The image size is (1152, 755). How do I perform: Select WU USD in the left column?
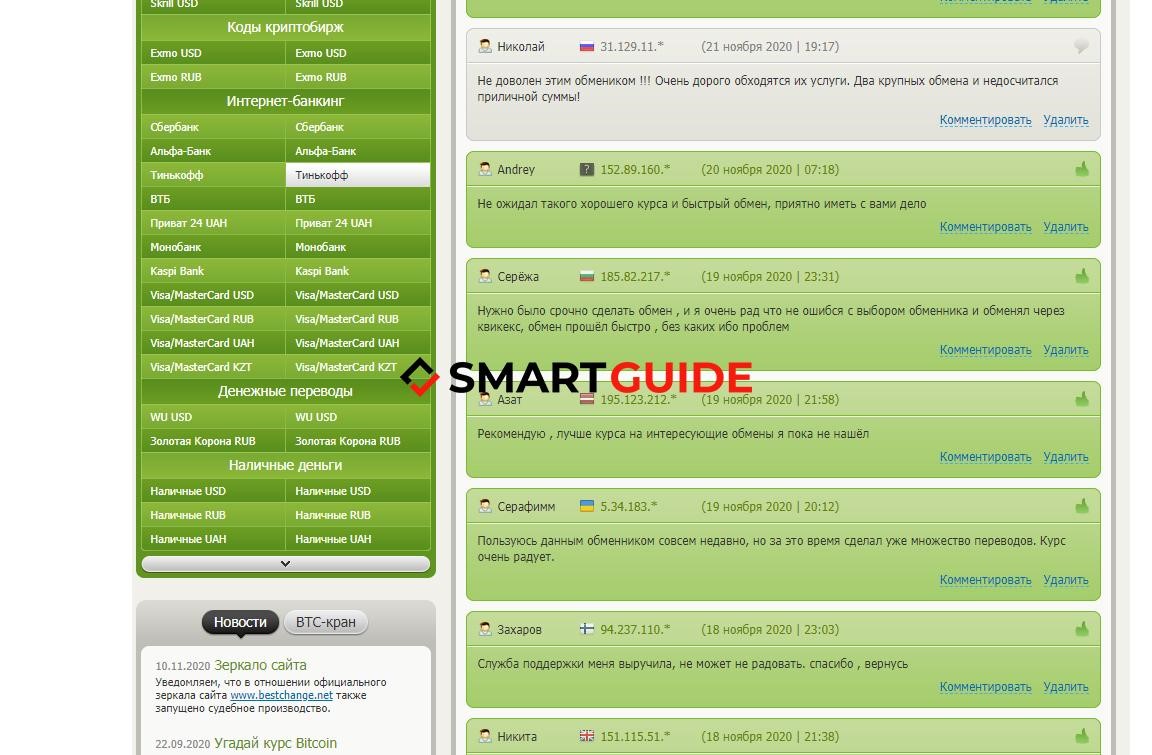pyautogui.click(x=213, y=417)
